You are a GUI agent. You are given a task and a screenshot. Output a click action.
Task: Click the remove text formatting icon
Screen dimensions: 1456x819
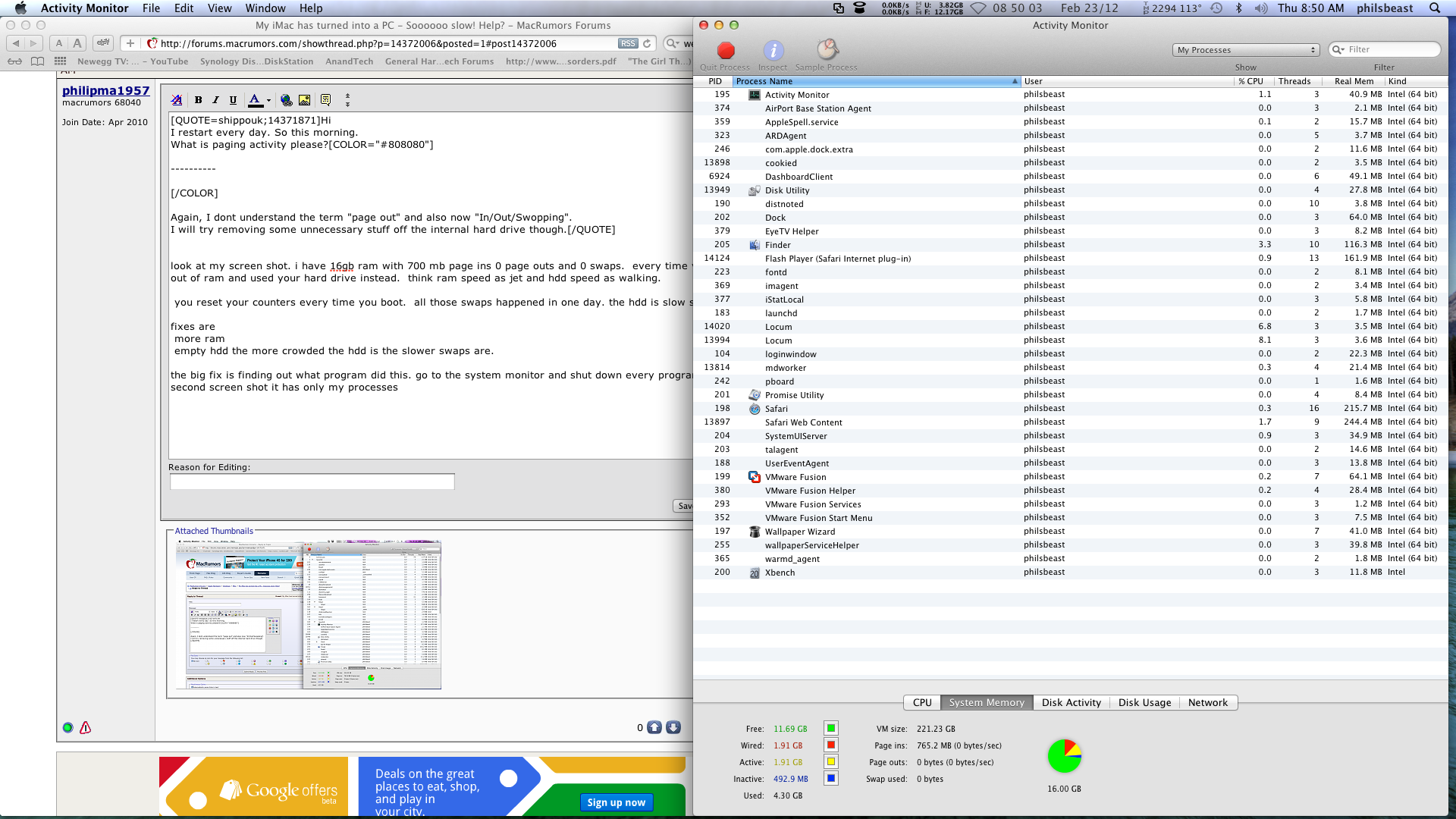point(177,100)
